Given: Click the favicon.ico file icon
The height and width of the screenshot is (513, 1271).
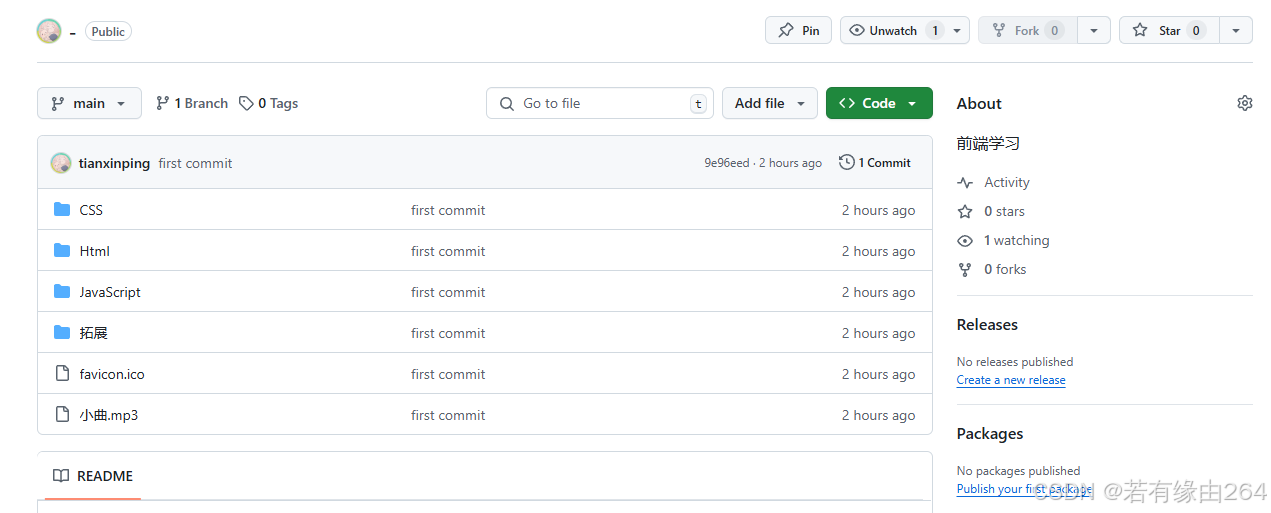Looking at the screenshot, I should point(62,374).
